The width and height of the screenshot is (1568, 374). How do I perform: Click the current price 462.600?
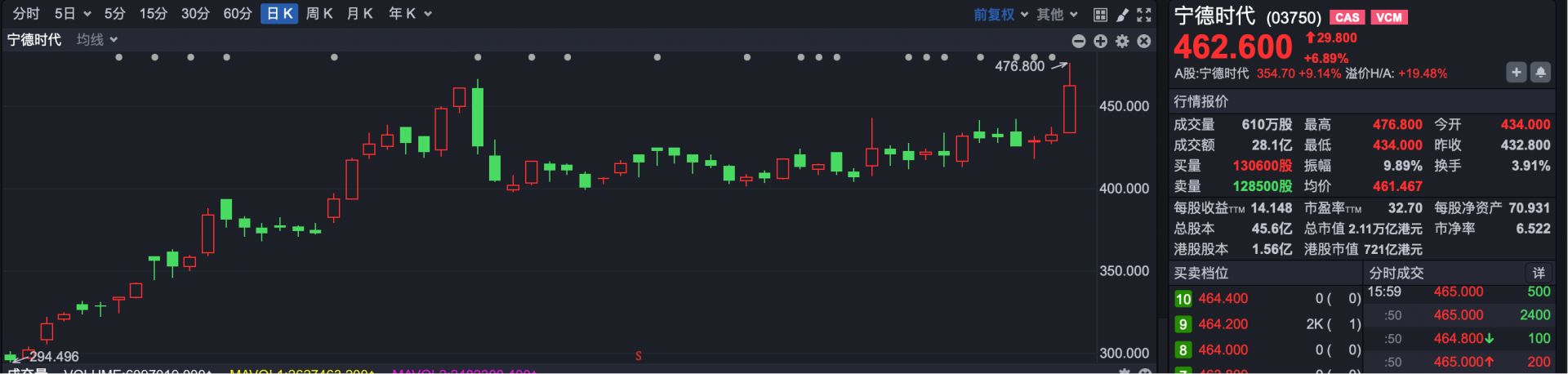(x=1232, y=47)
